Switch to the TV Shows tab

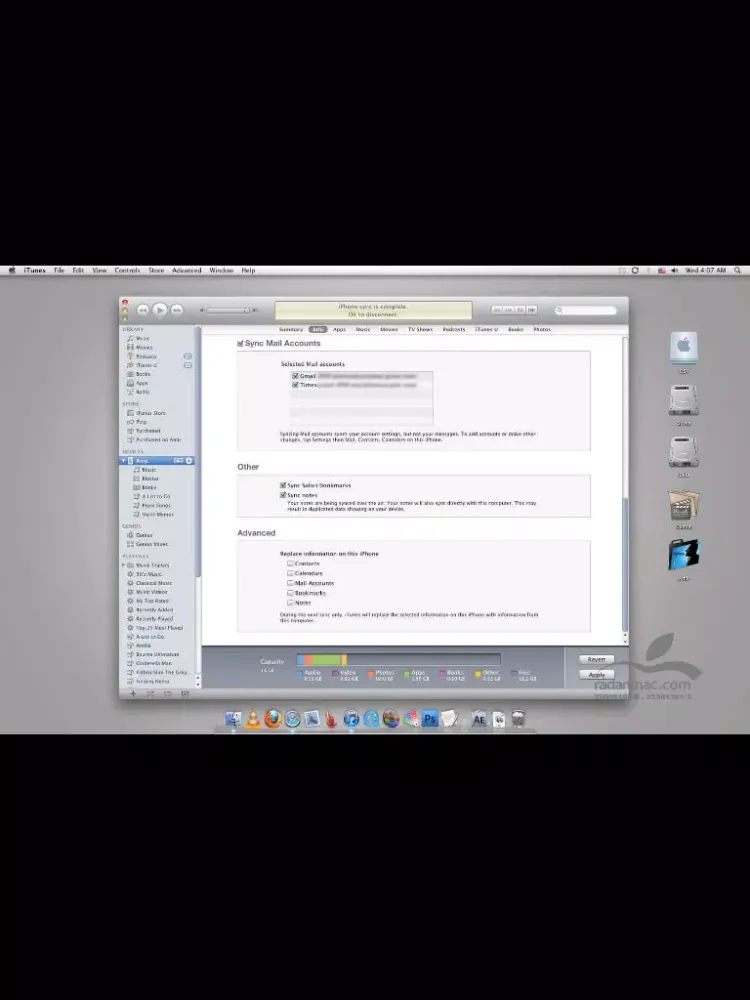click(420, 330)
